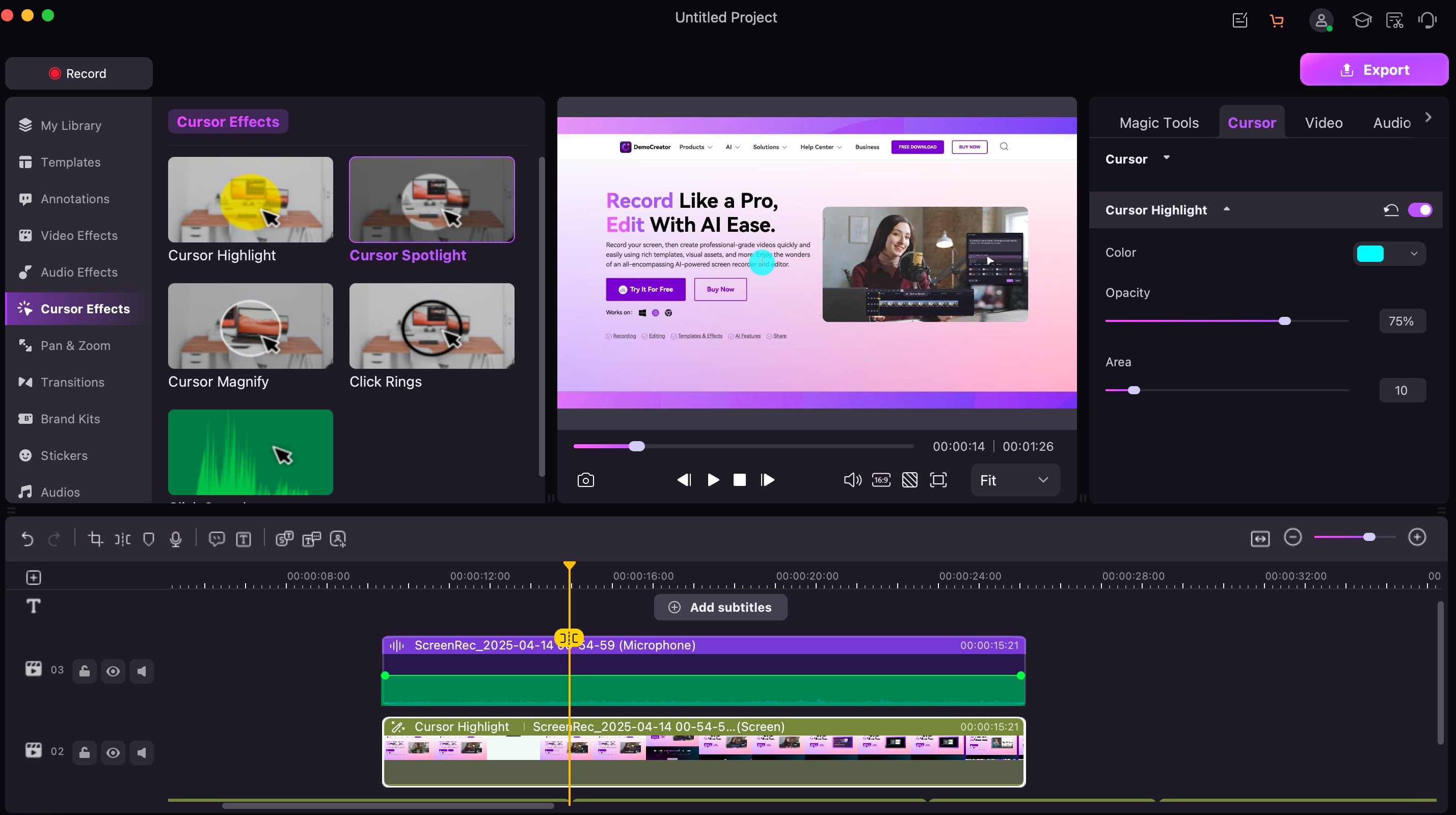Take a snapshot with the camera icon
1456x815 pixels.
point(585,480)
